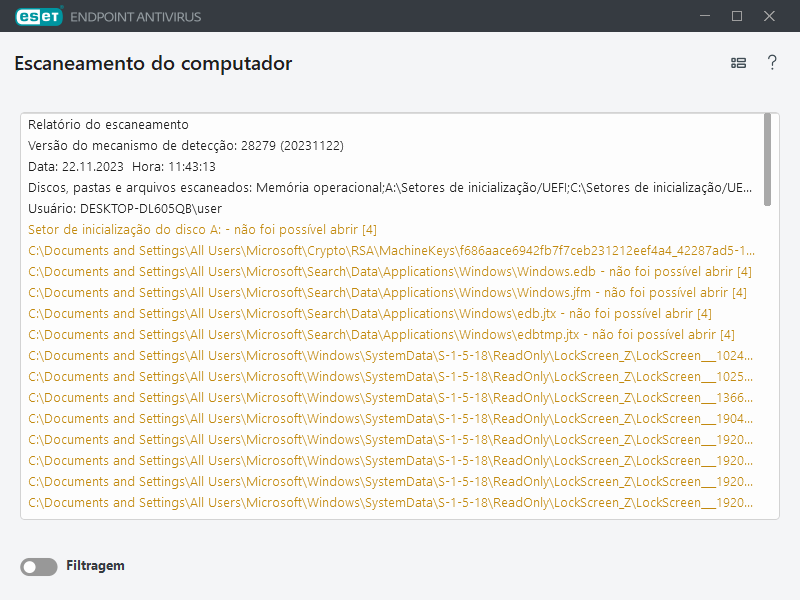Click the ESET logo in the title bar

click(x=38, y=16)
